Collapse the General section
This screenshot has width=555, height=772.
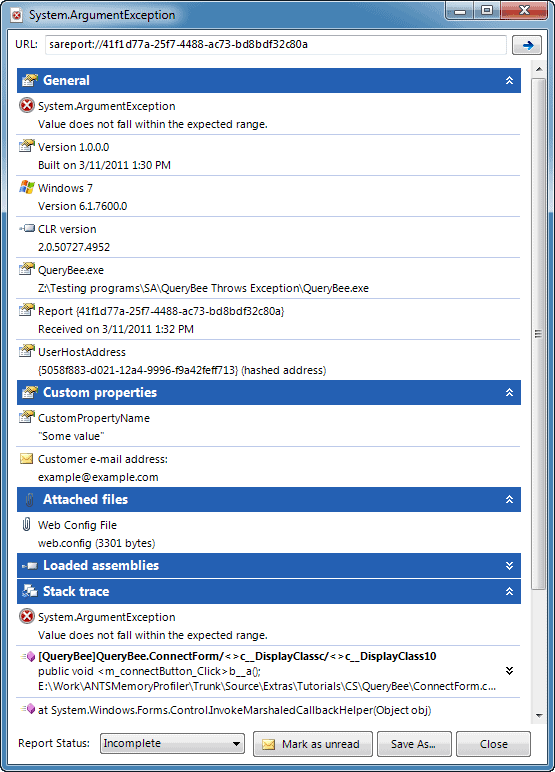point(509,80)
